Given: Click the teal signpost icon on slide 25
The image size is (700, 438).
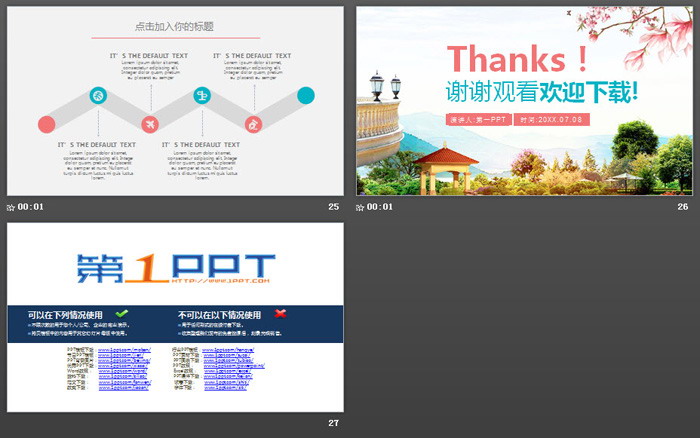Looking at the screenshot, I should (x=202, y=96).
